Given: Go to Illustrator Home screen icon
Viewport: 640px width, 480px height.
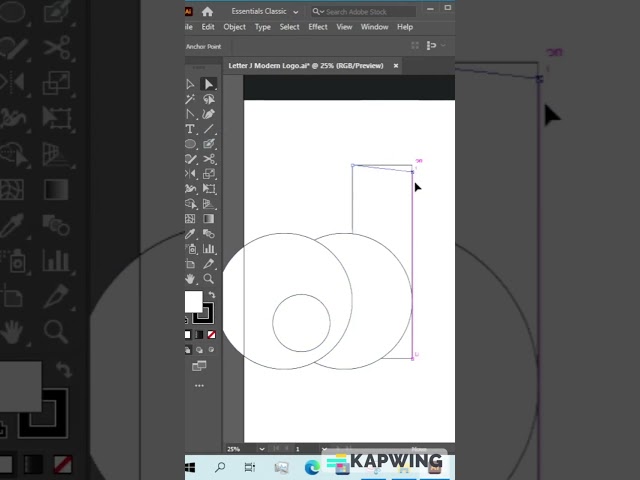Looking at the screenshot, I should pyautogui.click(x=207, y=11).
